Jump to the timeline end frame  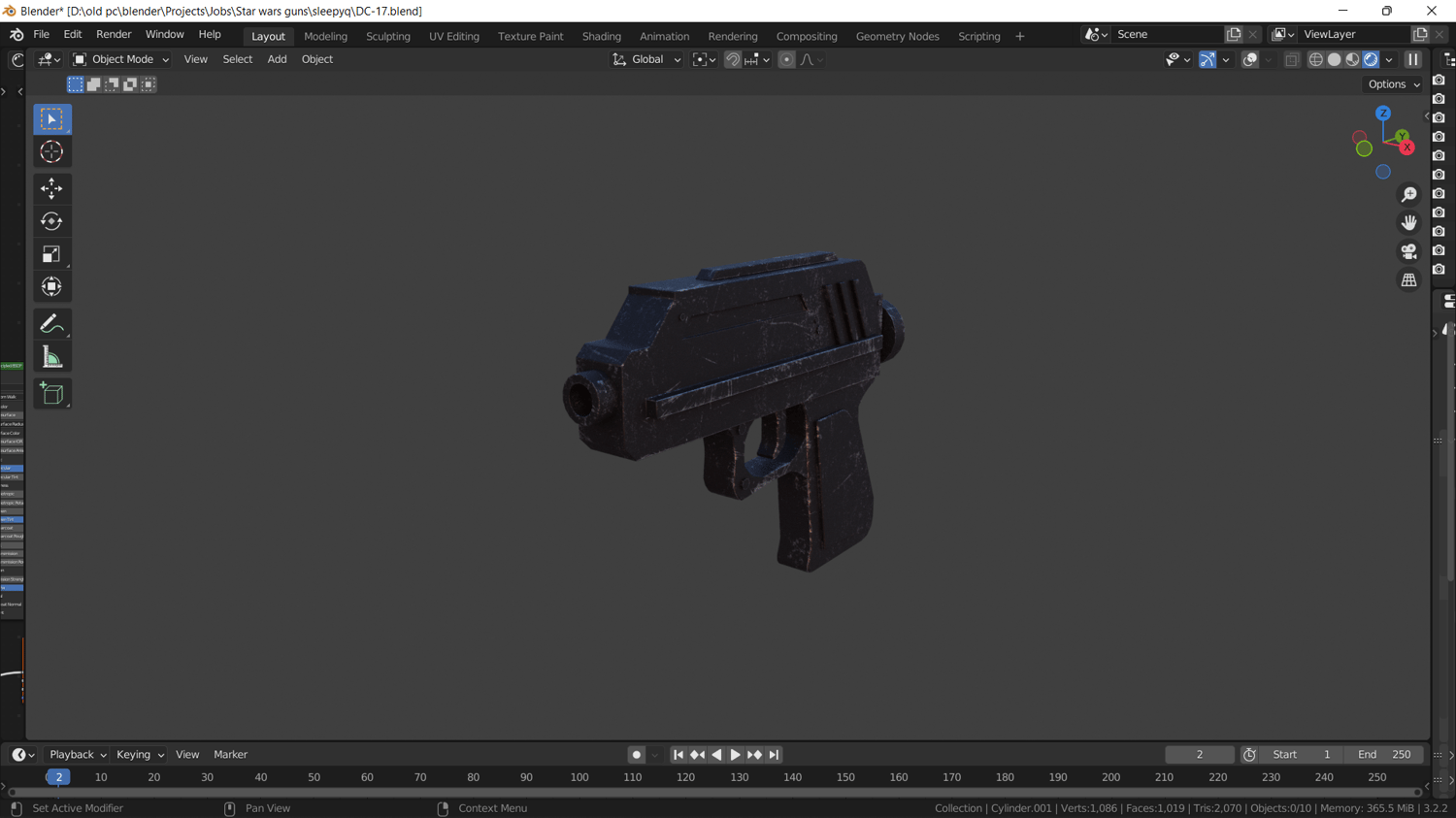point(774,755)
